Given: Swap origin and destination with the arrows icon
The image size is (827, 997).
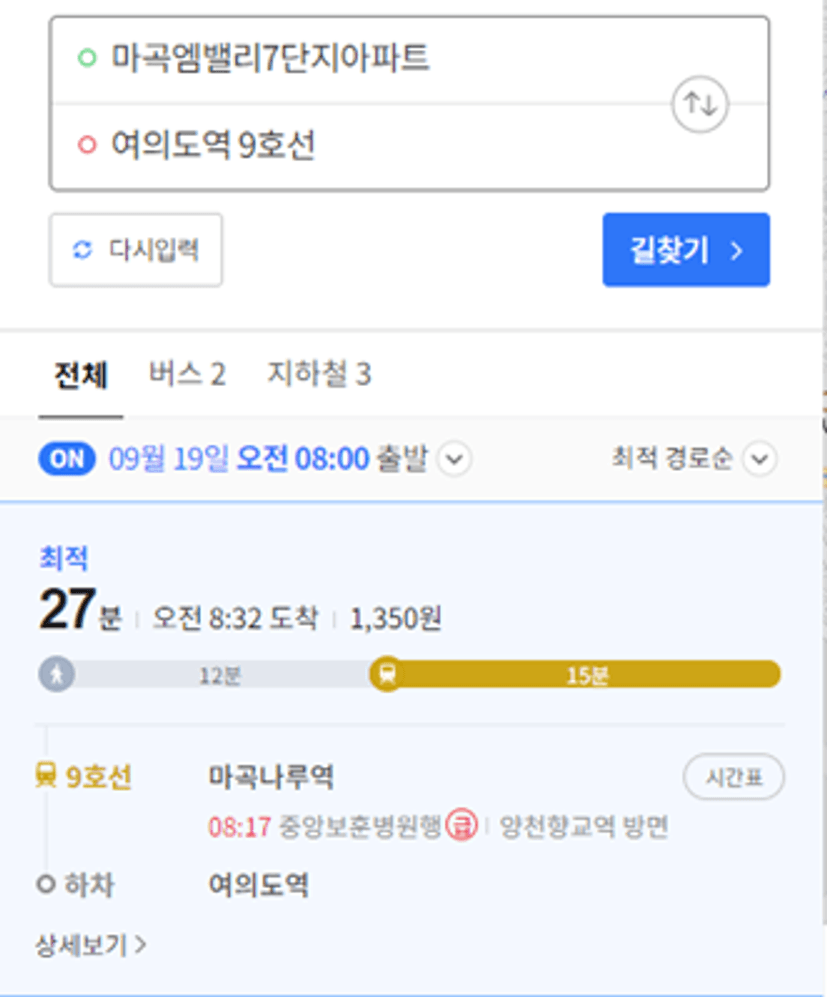Looking at the screenshot, I should [700, 104].
